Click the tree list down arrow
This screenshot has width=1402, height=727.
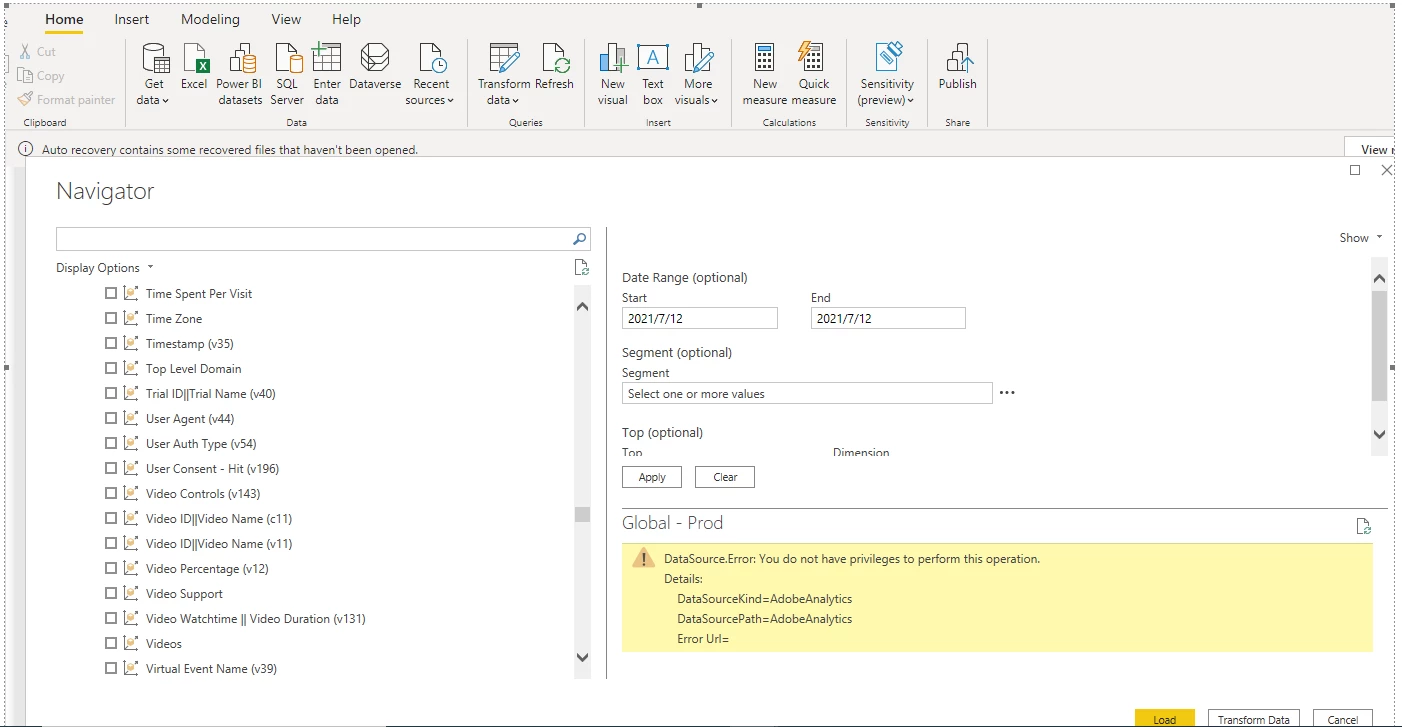(582, 657)
